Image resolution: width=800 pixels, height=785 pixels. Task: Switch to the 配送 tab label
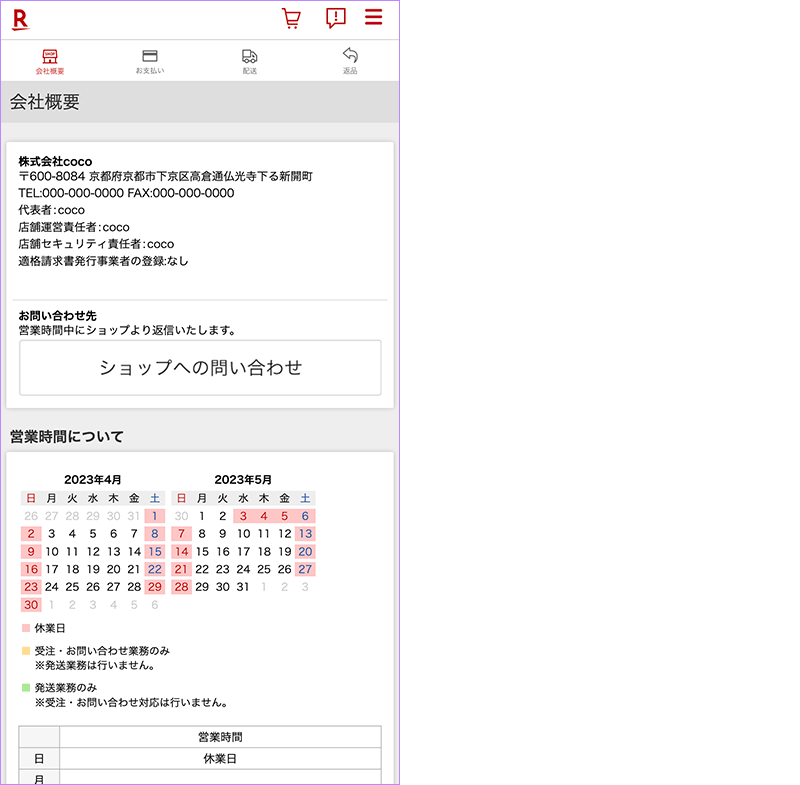[x=250, y=72]
